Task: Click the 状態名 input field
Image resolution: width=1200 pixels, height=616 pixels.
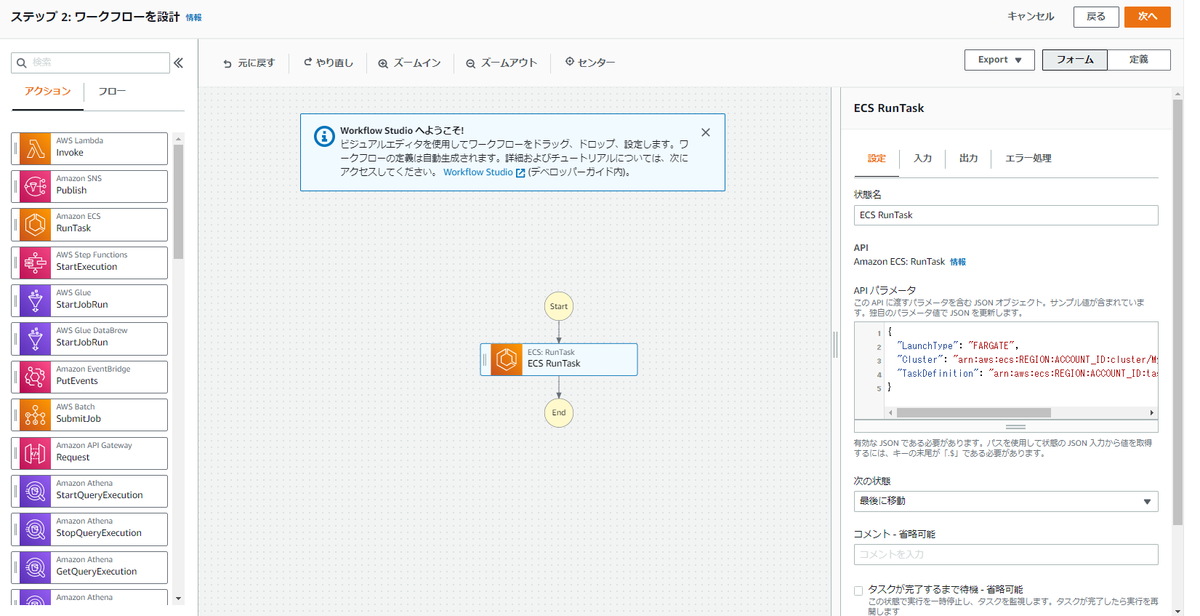Action: (x=1005, y=215)
